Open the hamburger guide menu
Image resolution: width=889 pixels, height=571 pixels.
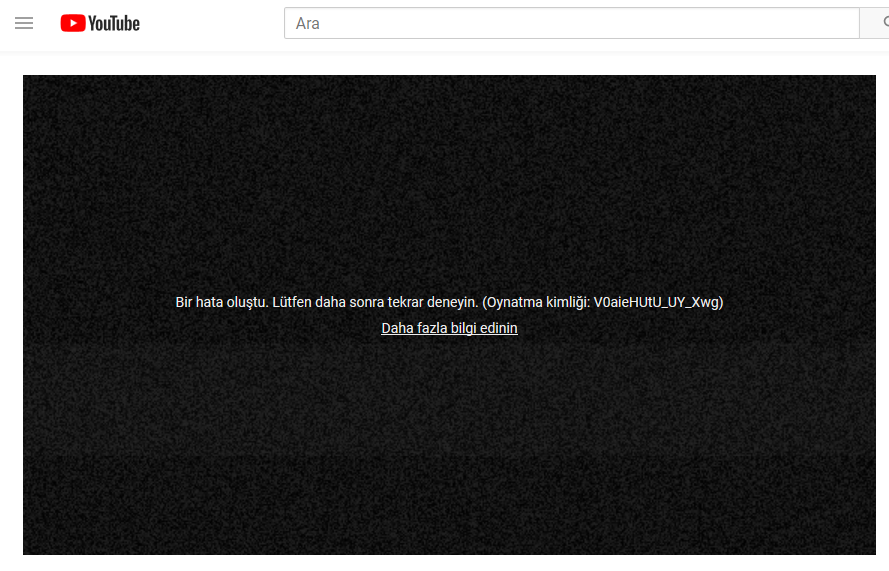(24, 23)
